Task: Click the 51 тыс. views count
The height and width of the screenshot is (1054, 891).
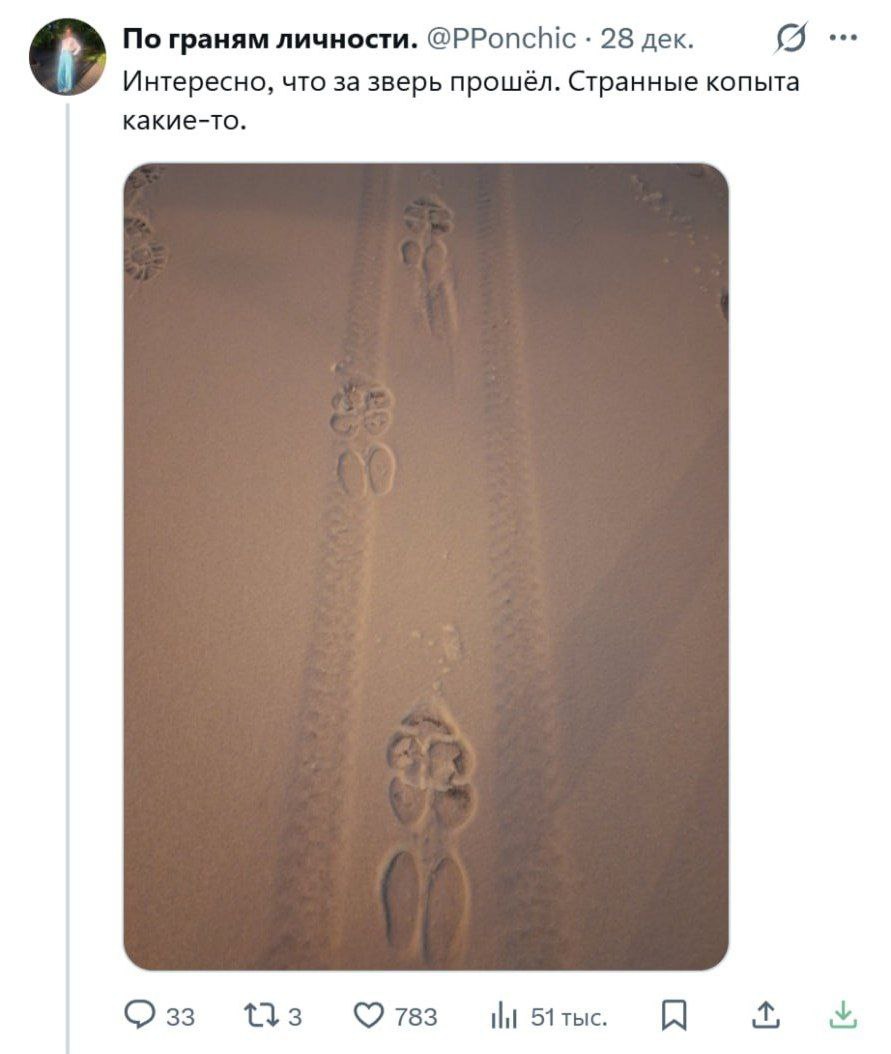Action: point(568,1017)
